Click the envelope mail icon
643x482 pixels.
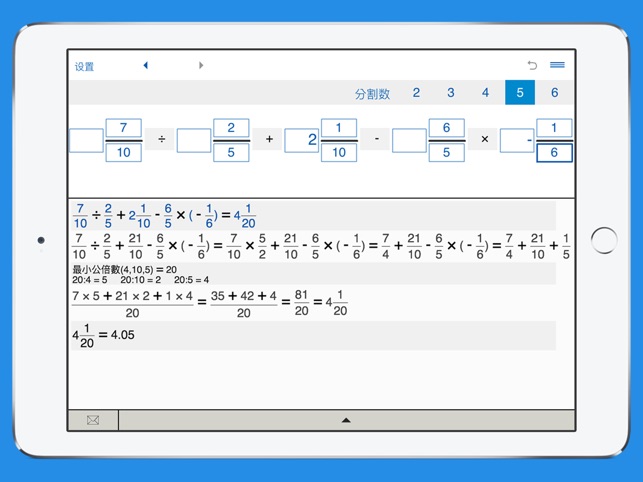coord(93,420)
